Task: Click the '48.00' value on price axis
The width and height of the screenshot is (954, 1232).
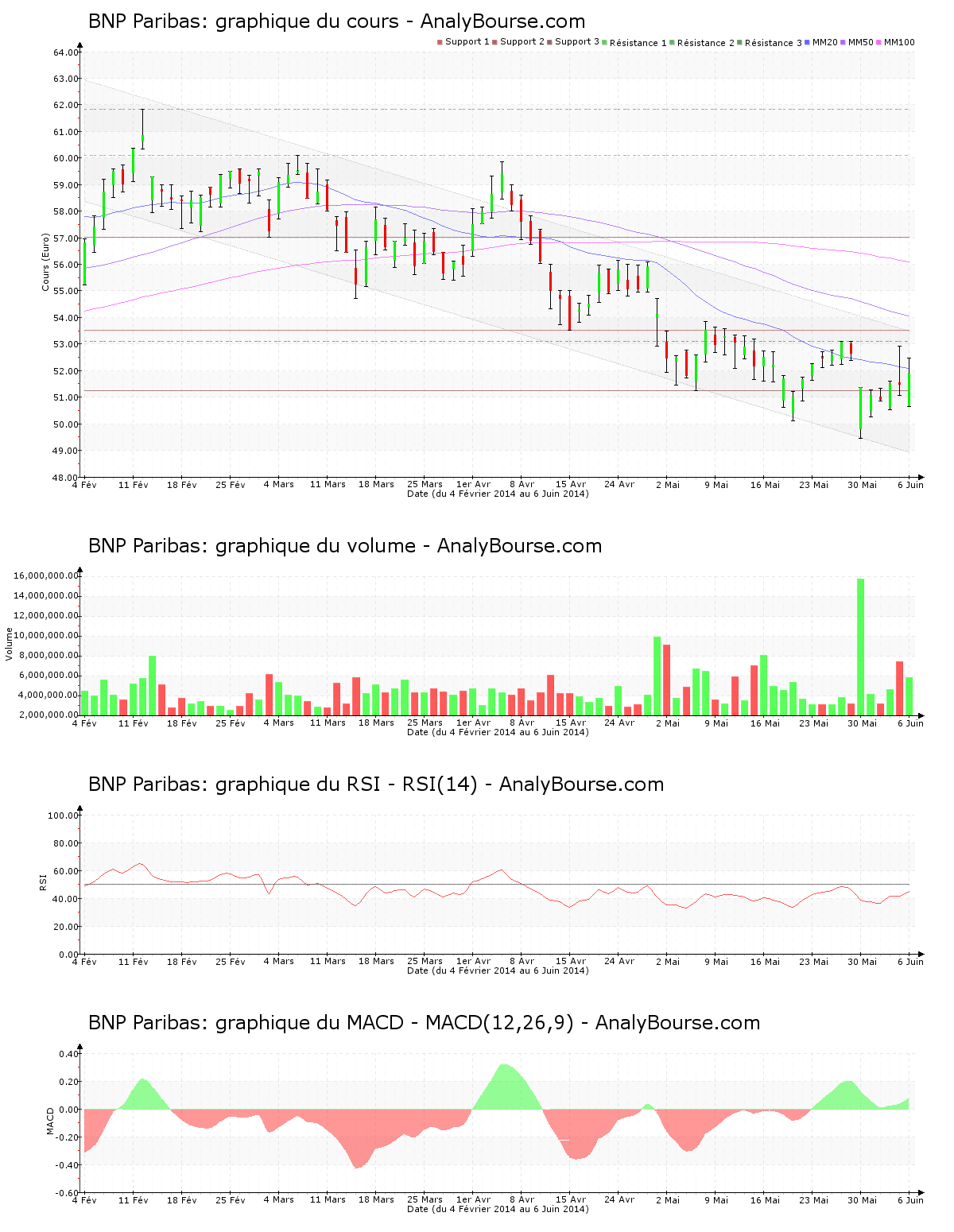Action: click(x=66, y=478)
